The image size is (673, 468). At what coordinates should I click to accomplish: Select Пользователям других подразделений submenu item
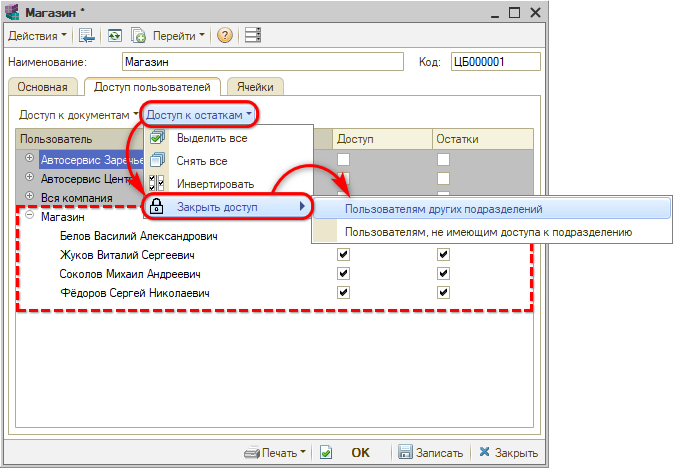pos(443,209)
